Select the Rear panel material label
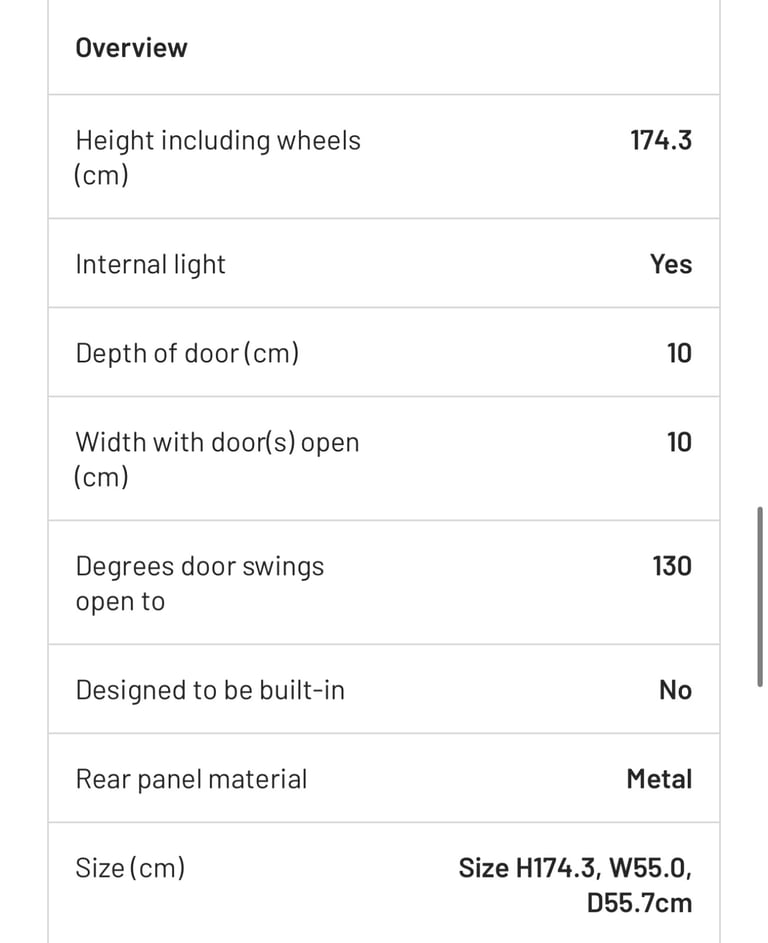The height and width of the screenshot is (943, 768). (191, 779)
